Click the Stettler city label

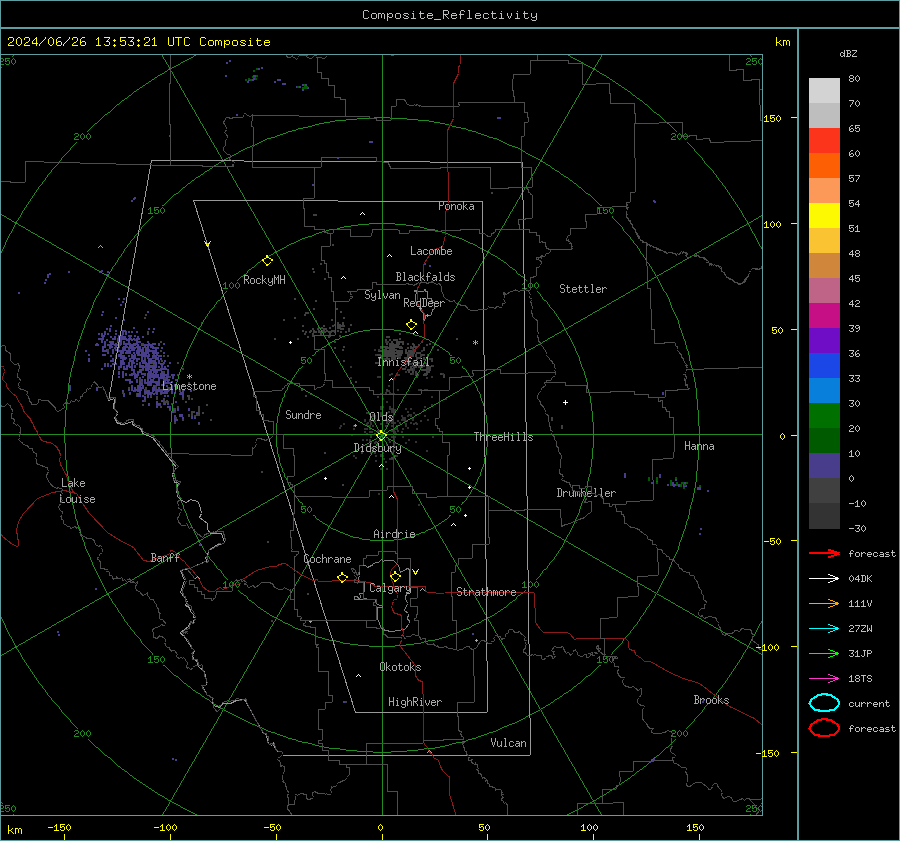pyautogui.click(x=583, y=289)
